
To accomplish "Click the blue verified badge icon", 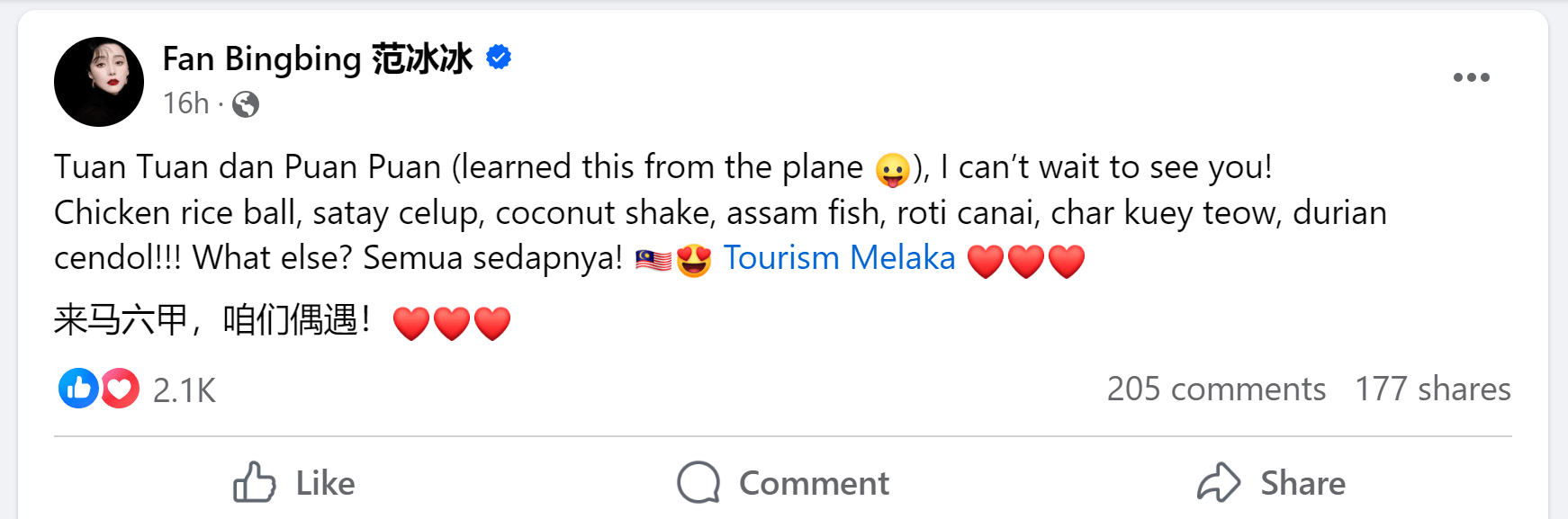I will [x=499, y=58].
